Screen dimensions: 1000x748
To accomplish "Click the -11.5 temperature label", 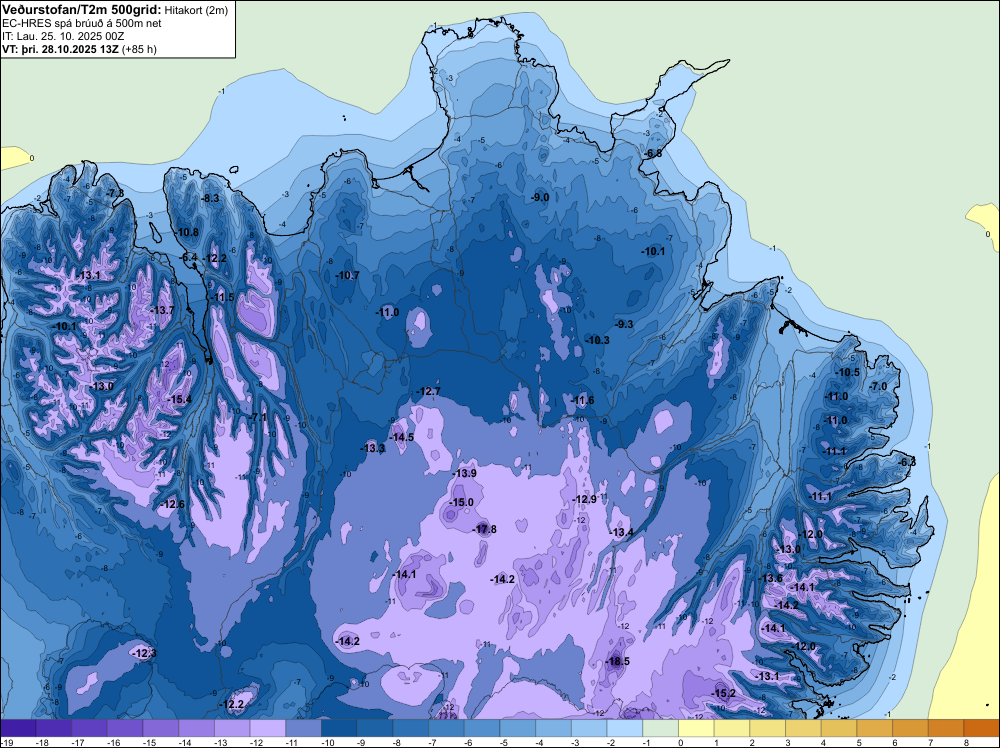I will (x=223, y=297).
